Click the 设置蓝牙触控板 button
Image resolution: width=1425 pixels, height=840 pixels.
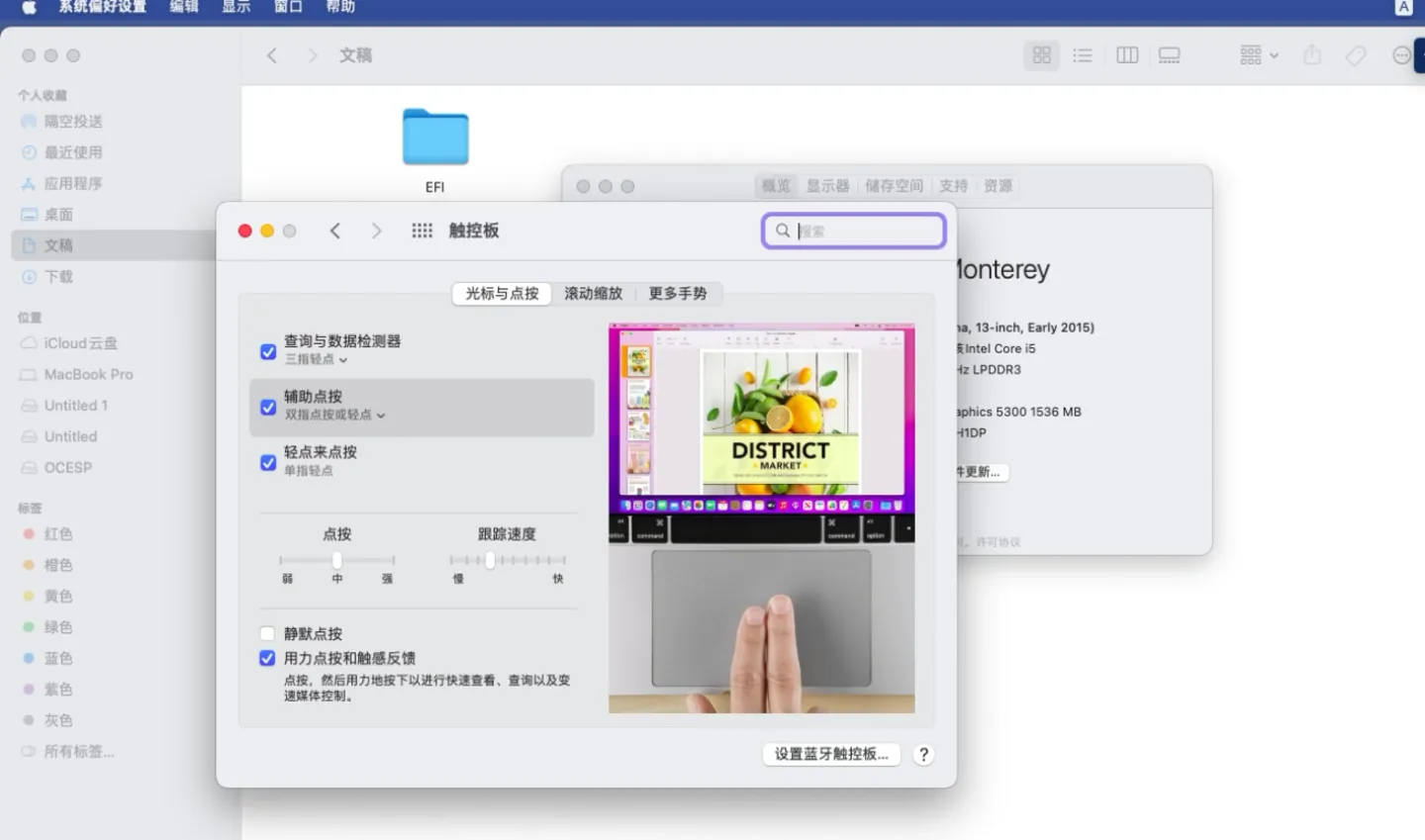(830, 754)
